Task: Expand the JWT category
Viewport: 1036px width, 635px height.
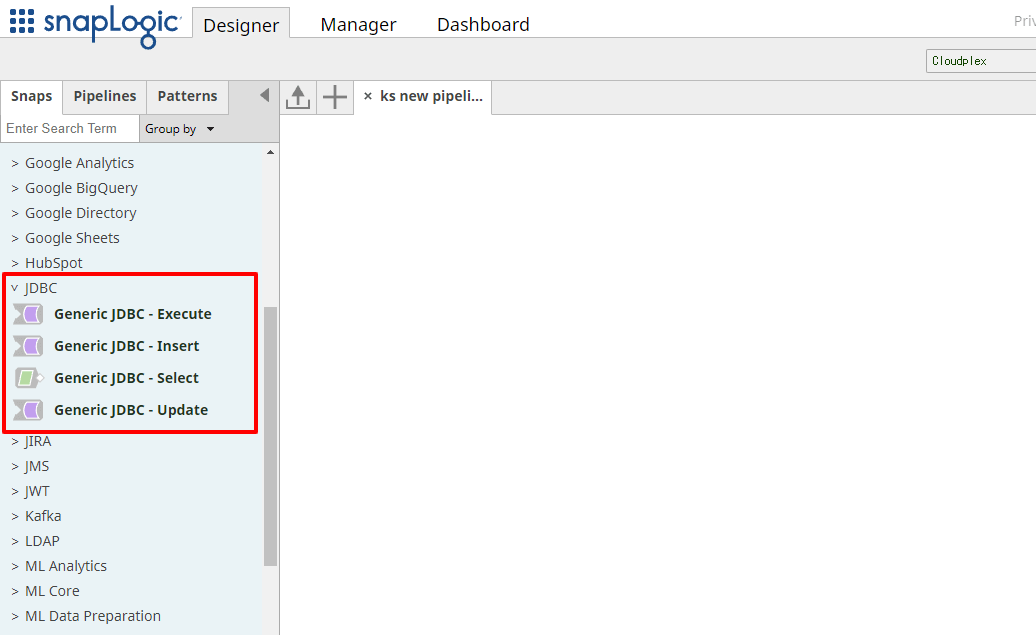Action: (x=30, y=492)
